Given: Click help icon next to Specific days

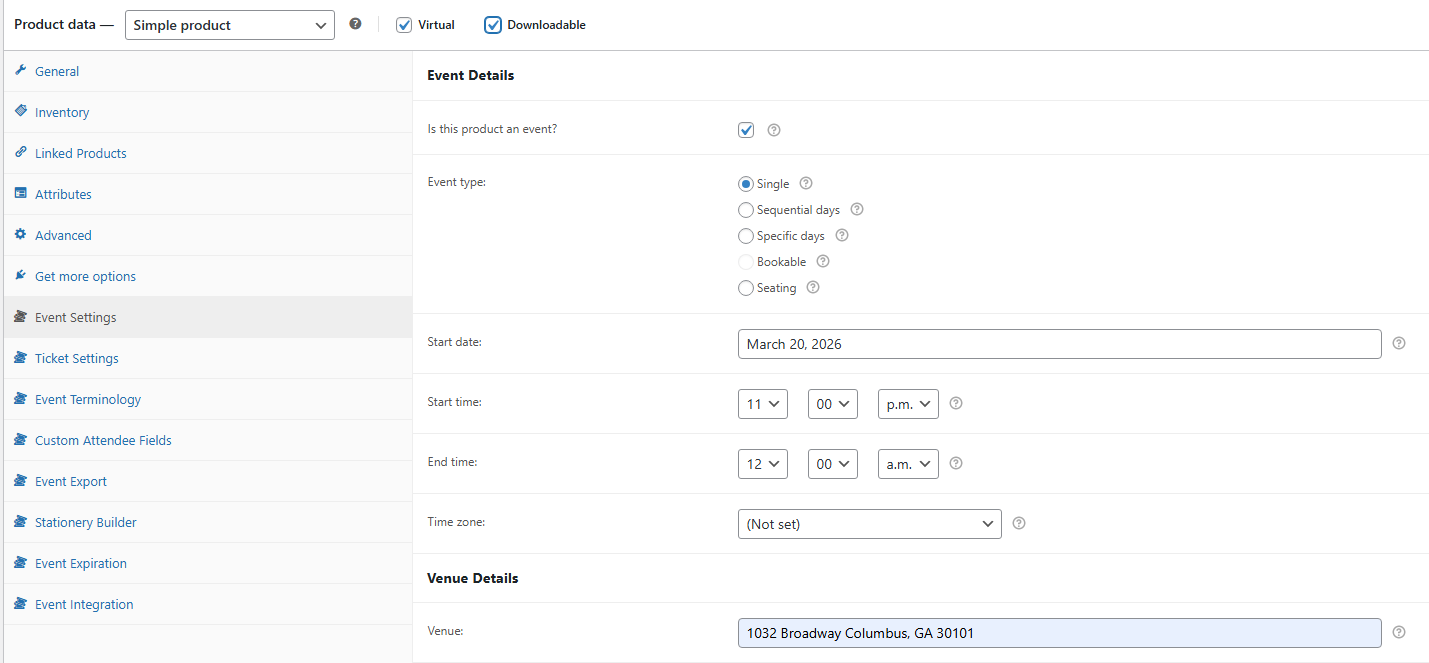Looking at the screenshot, I should [841, 236].
